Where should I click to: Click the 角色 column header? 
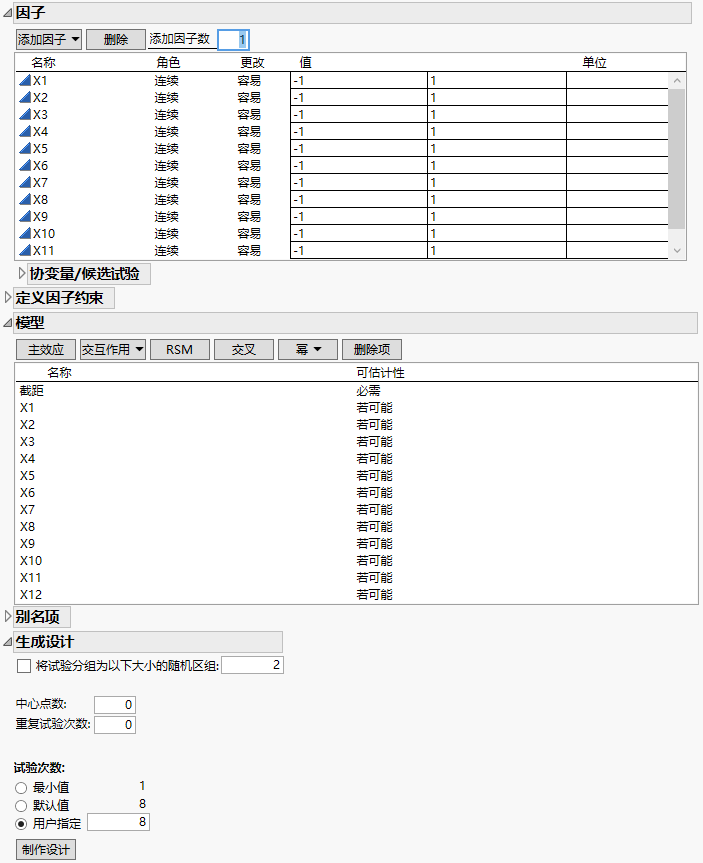click(x=168, y=63)
